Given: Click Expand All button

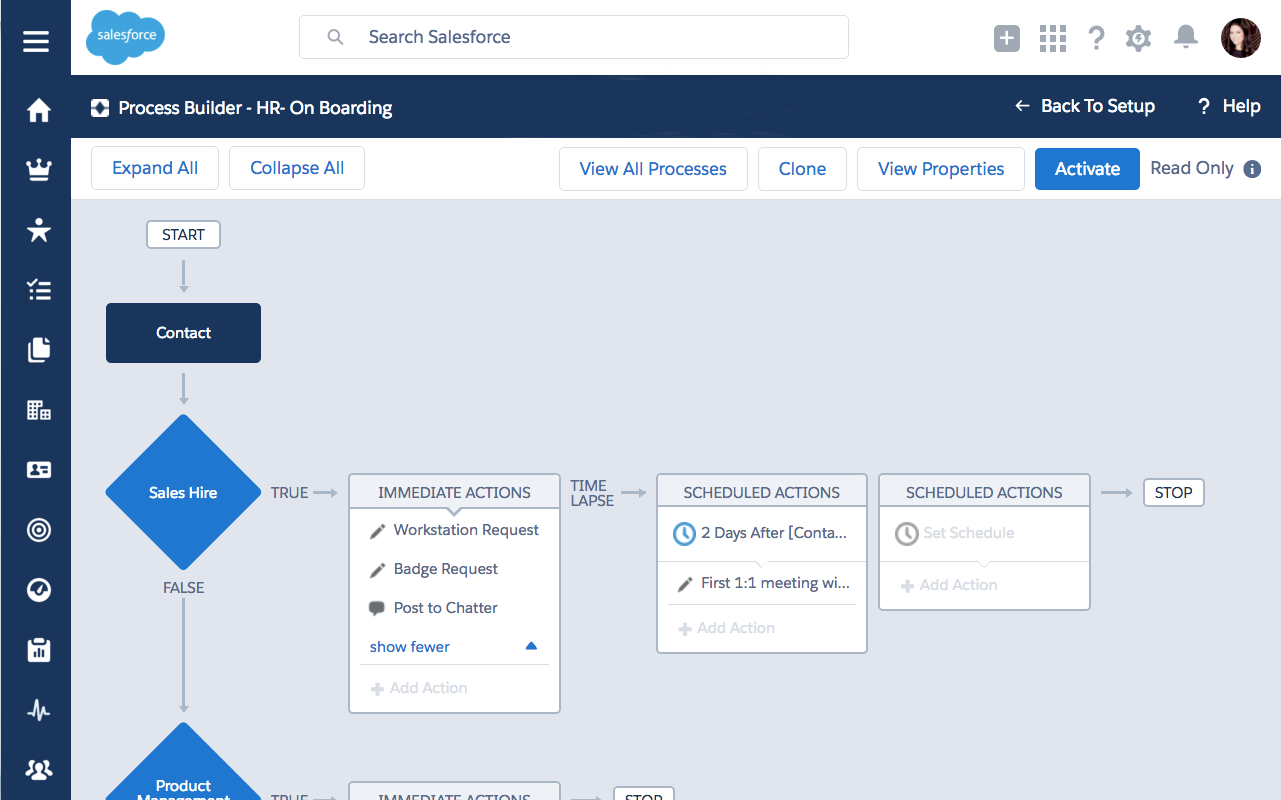Looking at the screenshot, I should tap(155, 168).
